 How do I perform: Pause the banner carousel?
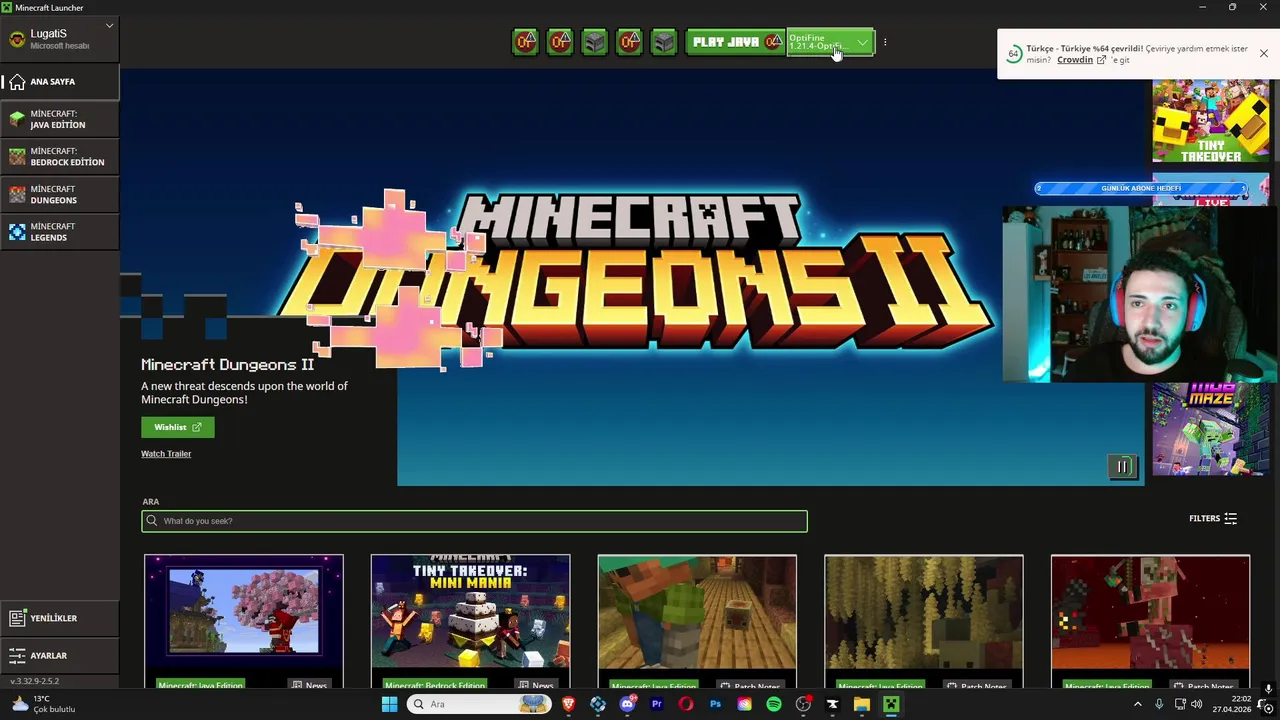pos(1123,467)
